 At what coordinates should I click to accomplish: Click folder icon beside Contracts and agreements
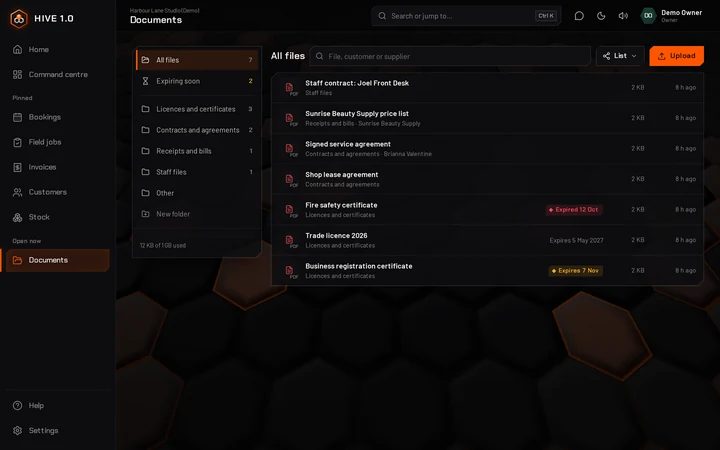pos(145,130)
